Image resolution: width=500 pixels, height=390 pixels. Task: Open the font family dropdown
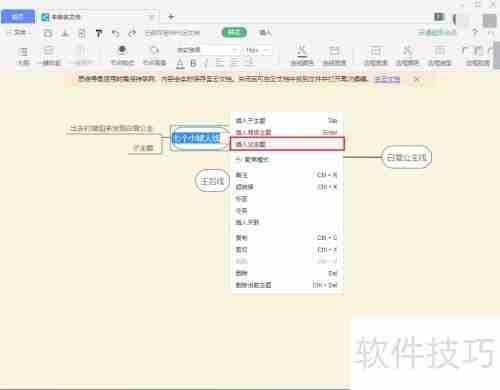tap(208, 50)
